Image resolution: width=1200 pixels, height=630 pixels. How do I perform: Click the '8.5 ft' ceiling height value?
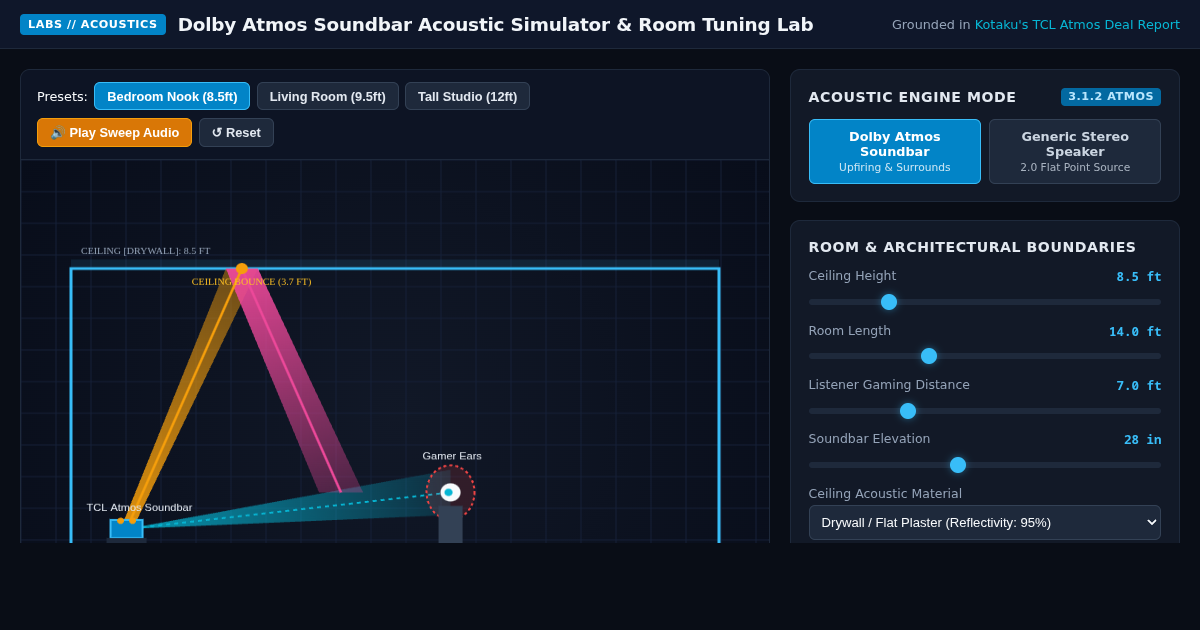coord(1139,277)
